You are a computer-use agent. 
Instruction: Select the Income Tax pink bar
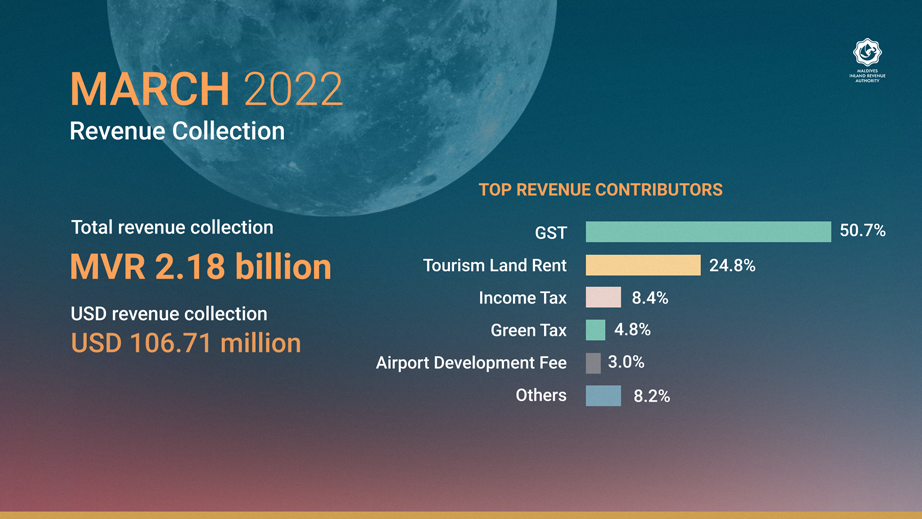click(603, 297)
